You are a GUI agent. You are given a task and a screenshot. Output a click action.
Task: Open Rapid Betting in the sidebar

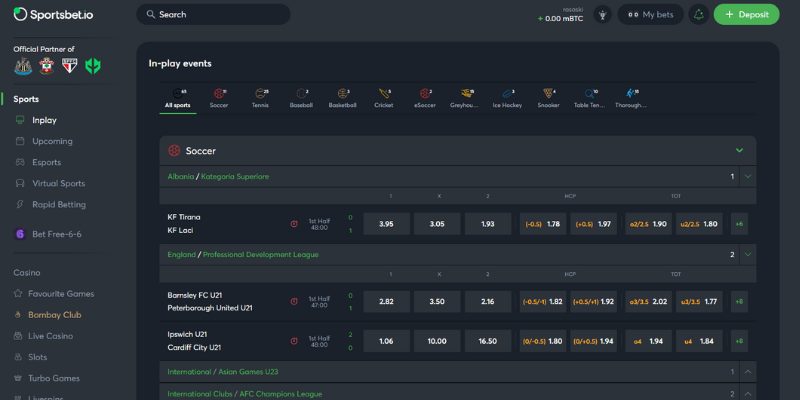[x=59, y=205]
